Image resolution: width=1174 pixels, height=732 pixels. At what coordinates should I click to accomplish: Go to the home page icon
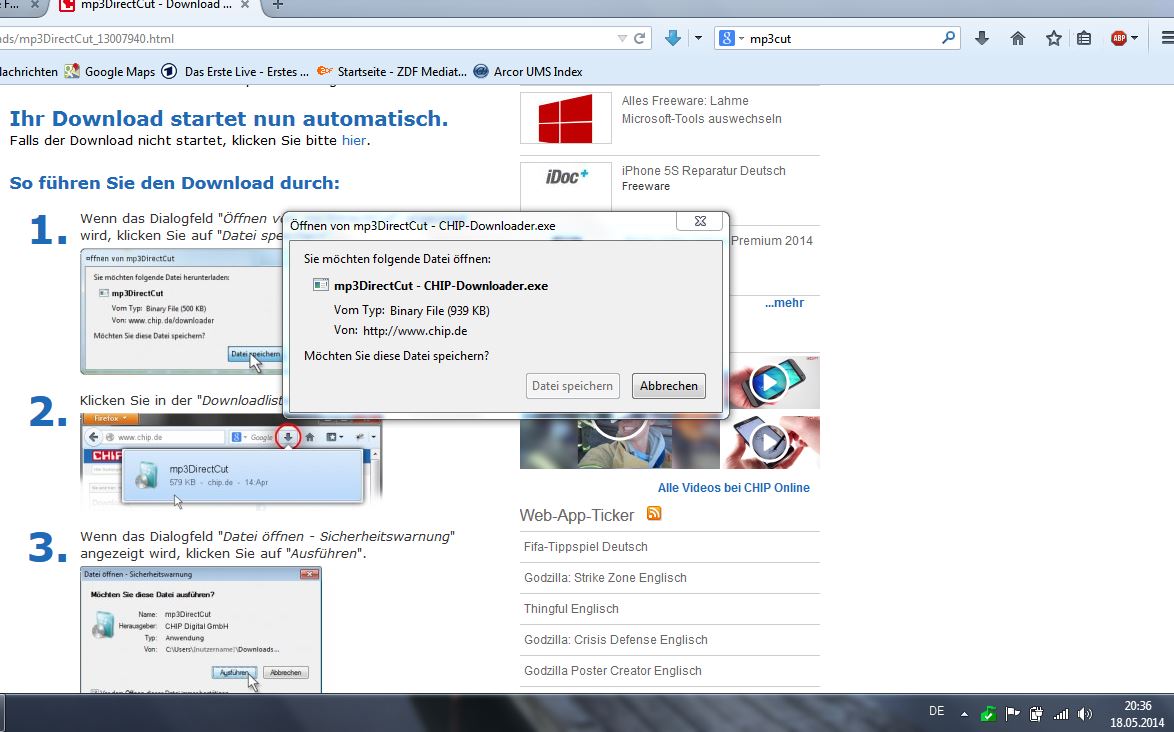pos(1018,38)
